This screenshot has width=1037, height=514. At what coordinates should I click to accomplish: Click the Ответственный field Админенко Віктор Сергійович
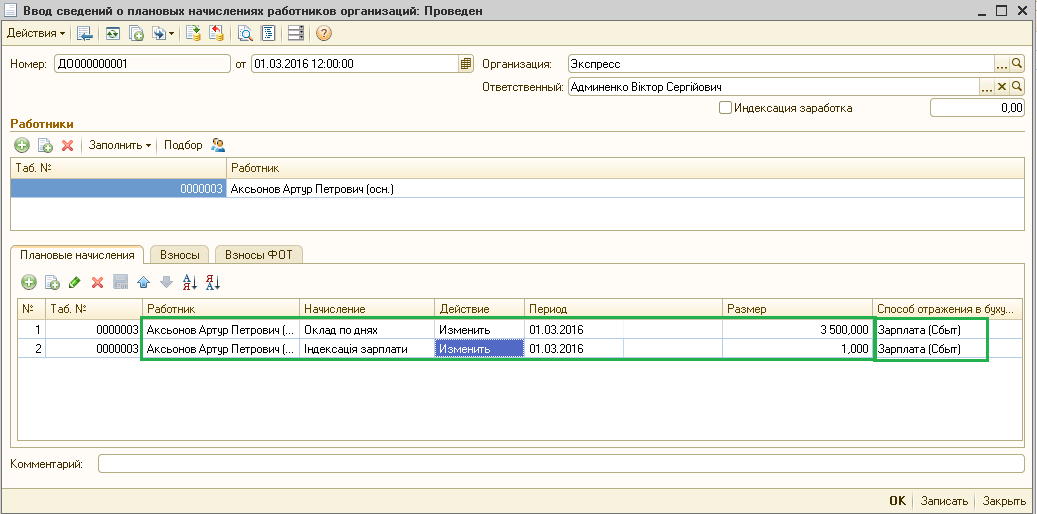pyautogui.click(x=774, y=87)
